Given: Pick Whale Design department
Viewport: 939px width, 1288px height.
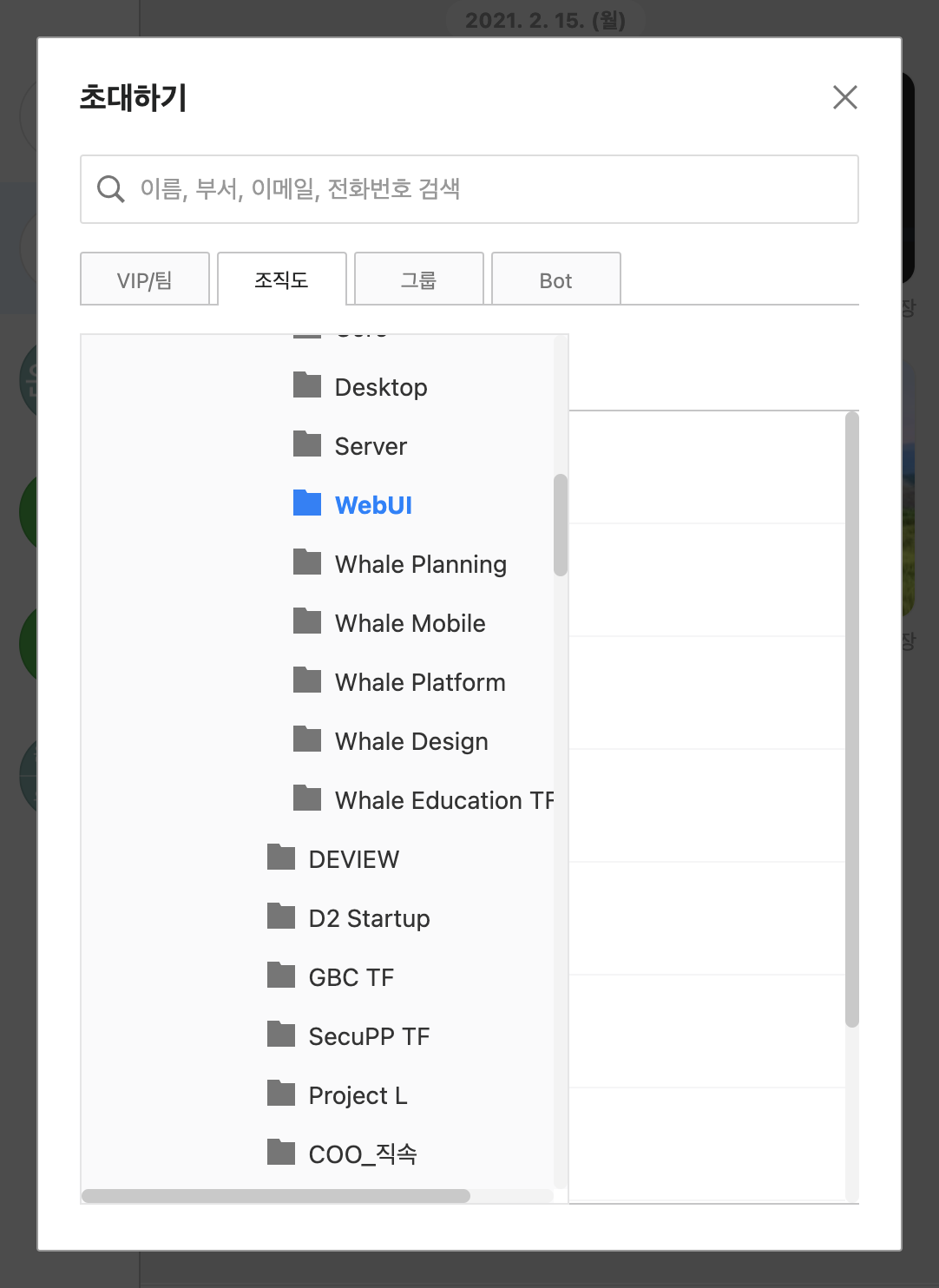Looking at the screenshot, I should point(411,741).
